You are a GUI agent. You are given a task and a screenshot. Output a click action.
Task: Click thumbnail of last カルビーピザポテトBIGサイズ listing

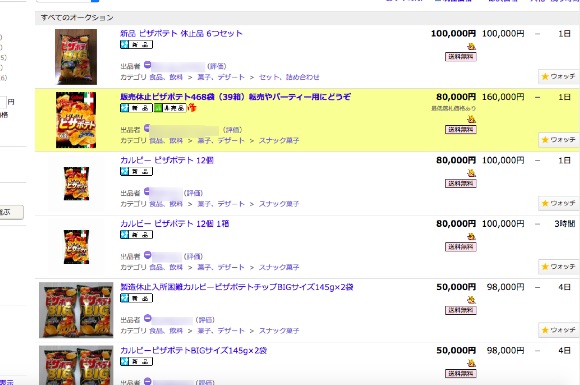coord(76,365)
